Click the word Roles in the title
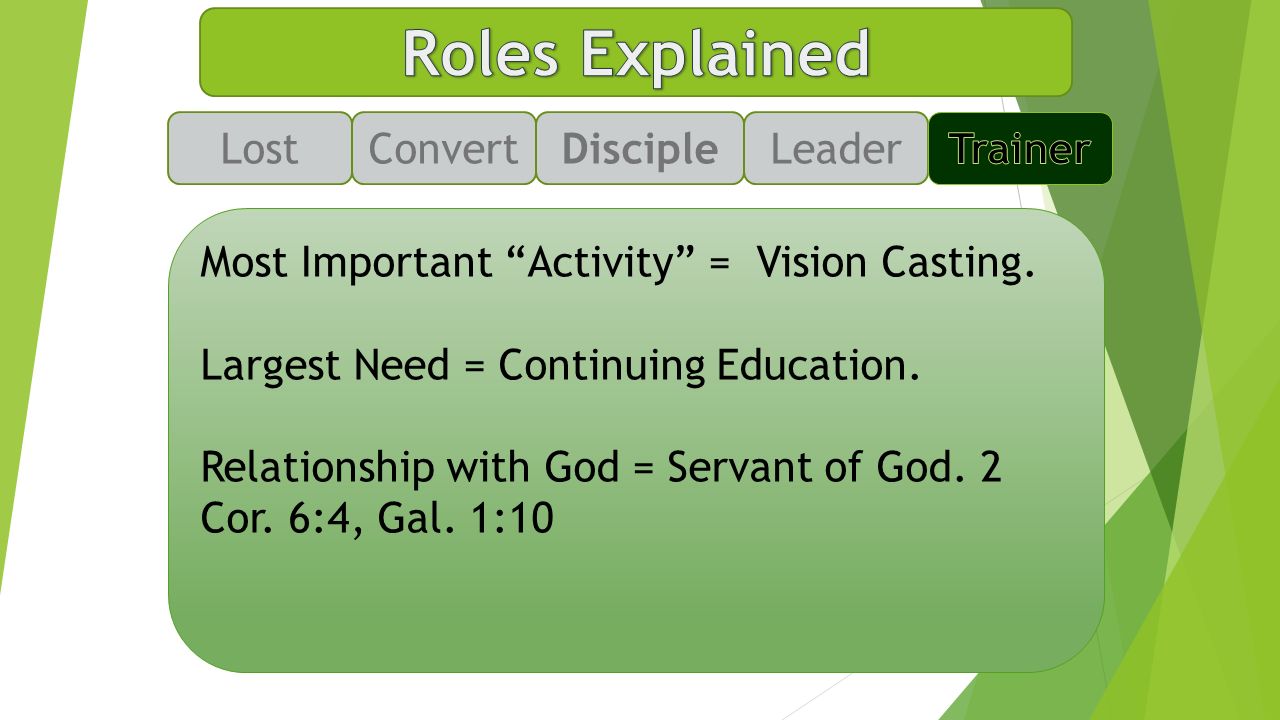Screen dimensions: 1280x720 pyautogui.click(x=481, y=53)
